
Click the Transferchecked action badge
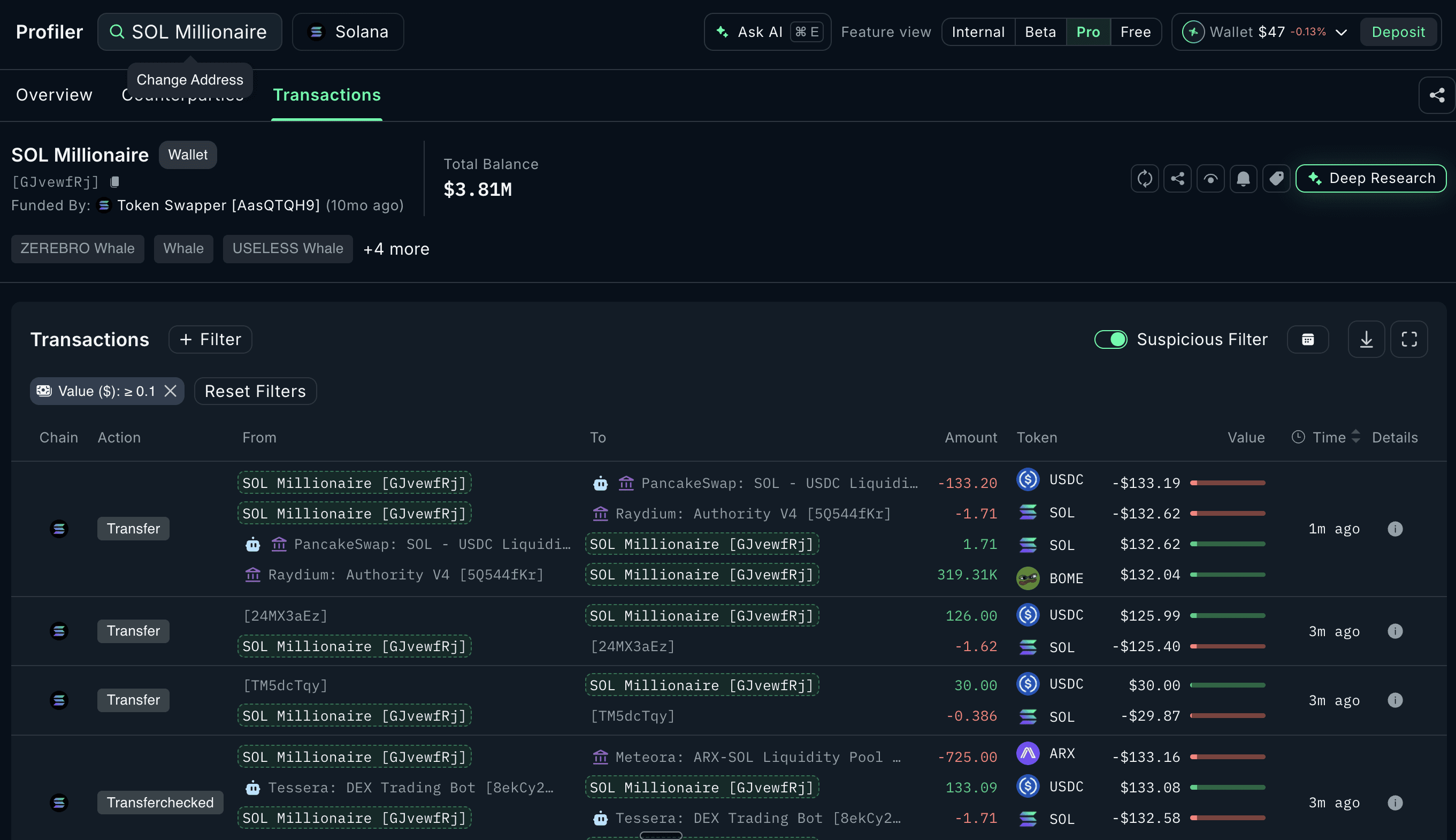(160, 803)
